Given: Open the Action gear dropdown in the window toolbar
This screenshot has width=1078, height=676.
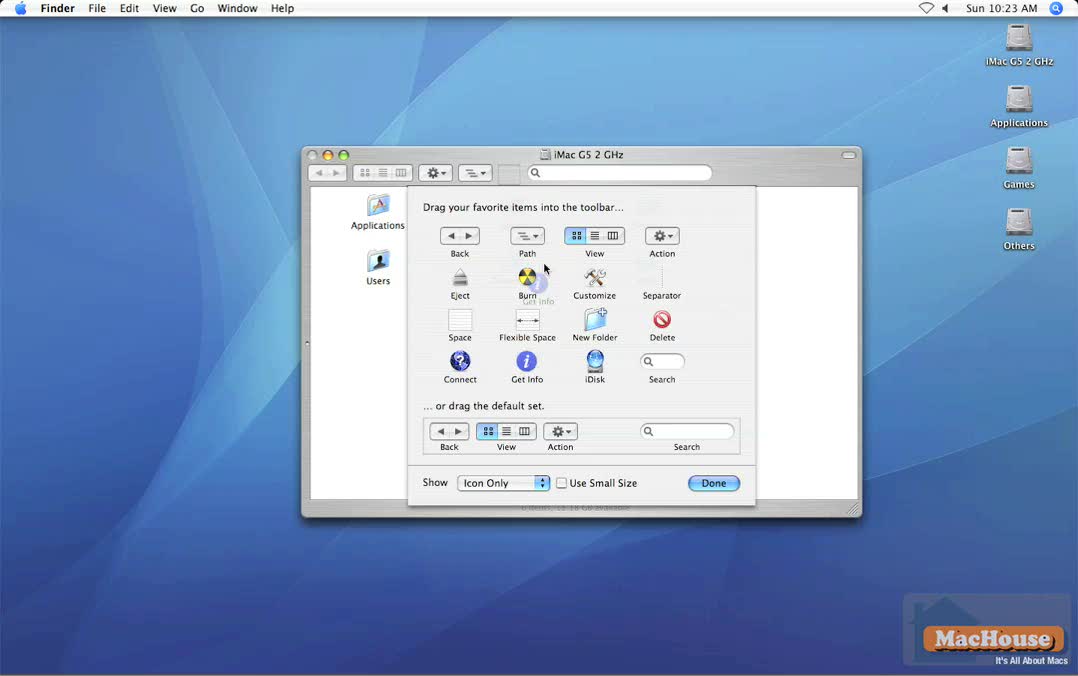Looking at the screenshot, I should pos(436,173).
